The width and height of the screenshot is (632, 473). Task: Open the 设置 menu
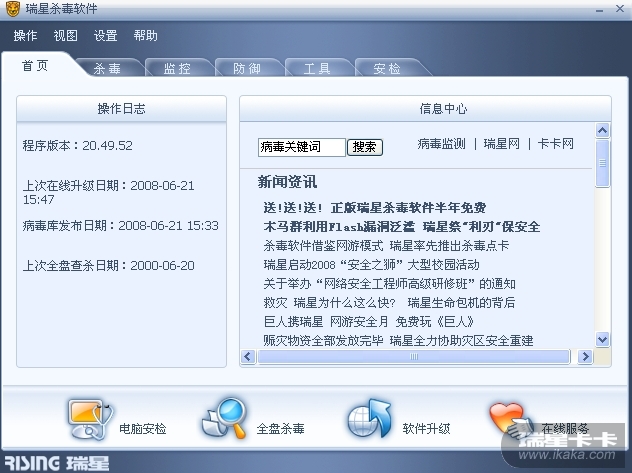click(106, 35)
